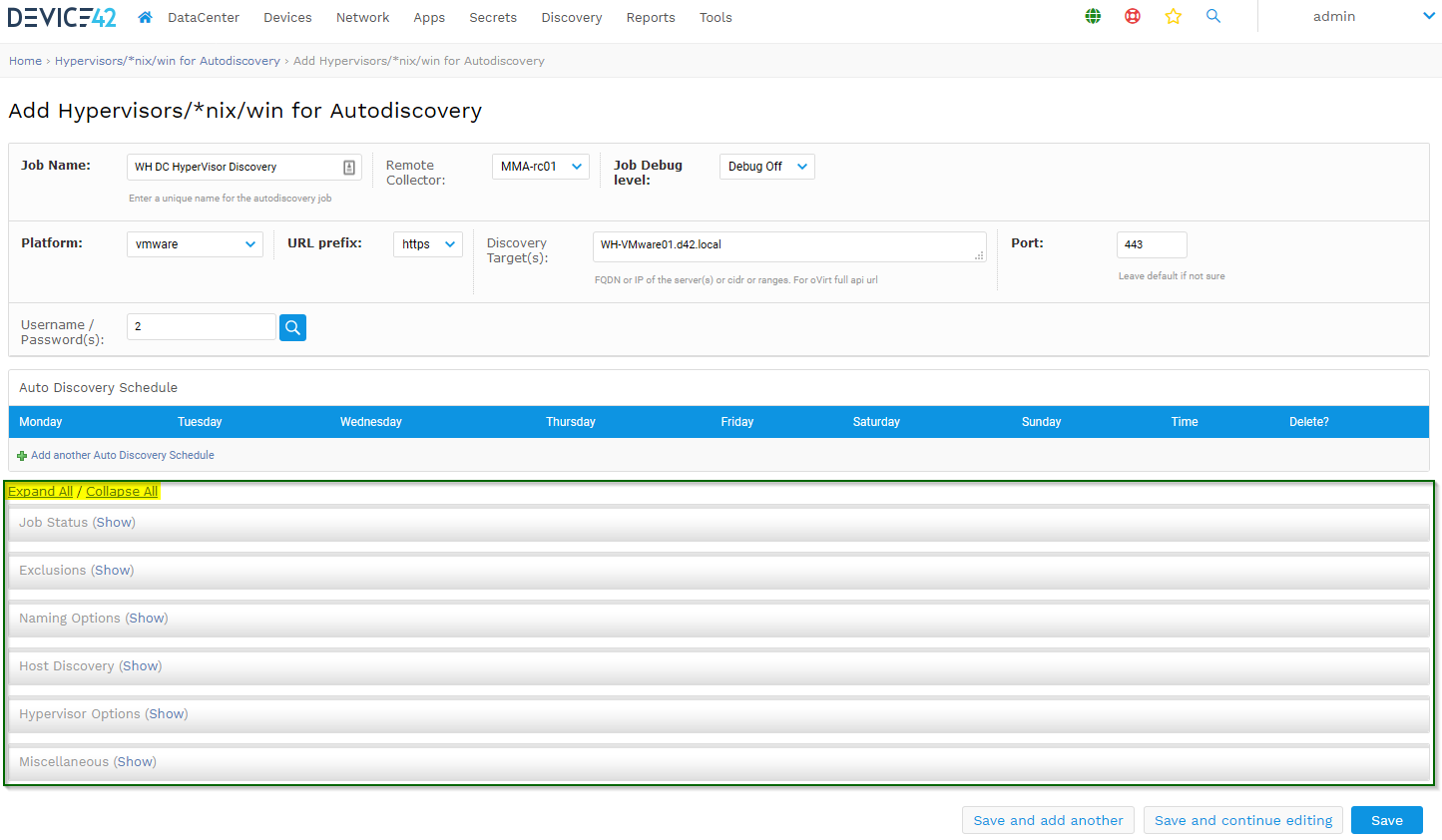Click the Expand All link
The height and width of the screenshot is (840, 1442).
coord(40,491)
